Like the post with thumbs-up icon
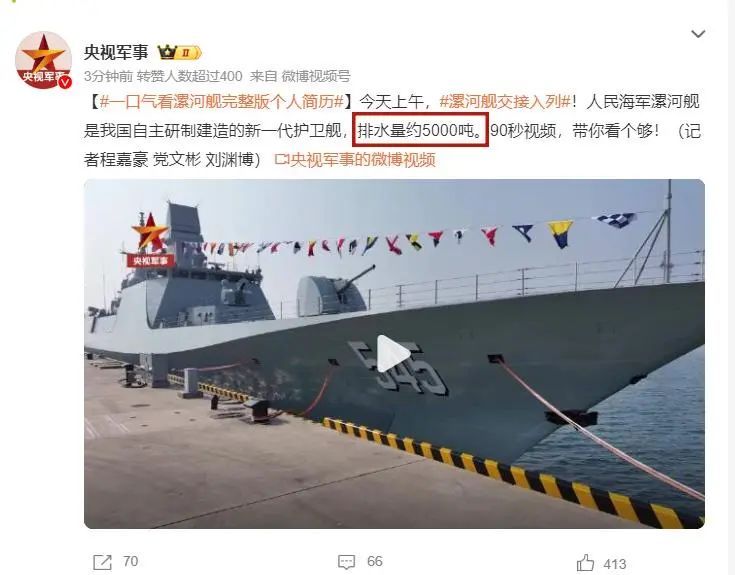The height and width of the screenshot is (575, 735). (585, 562)
